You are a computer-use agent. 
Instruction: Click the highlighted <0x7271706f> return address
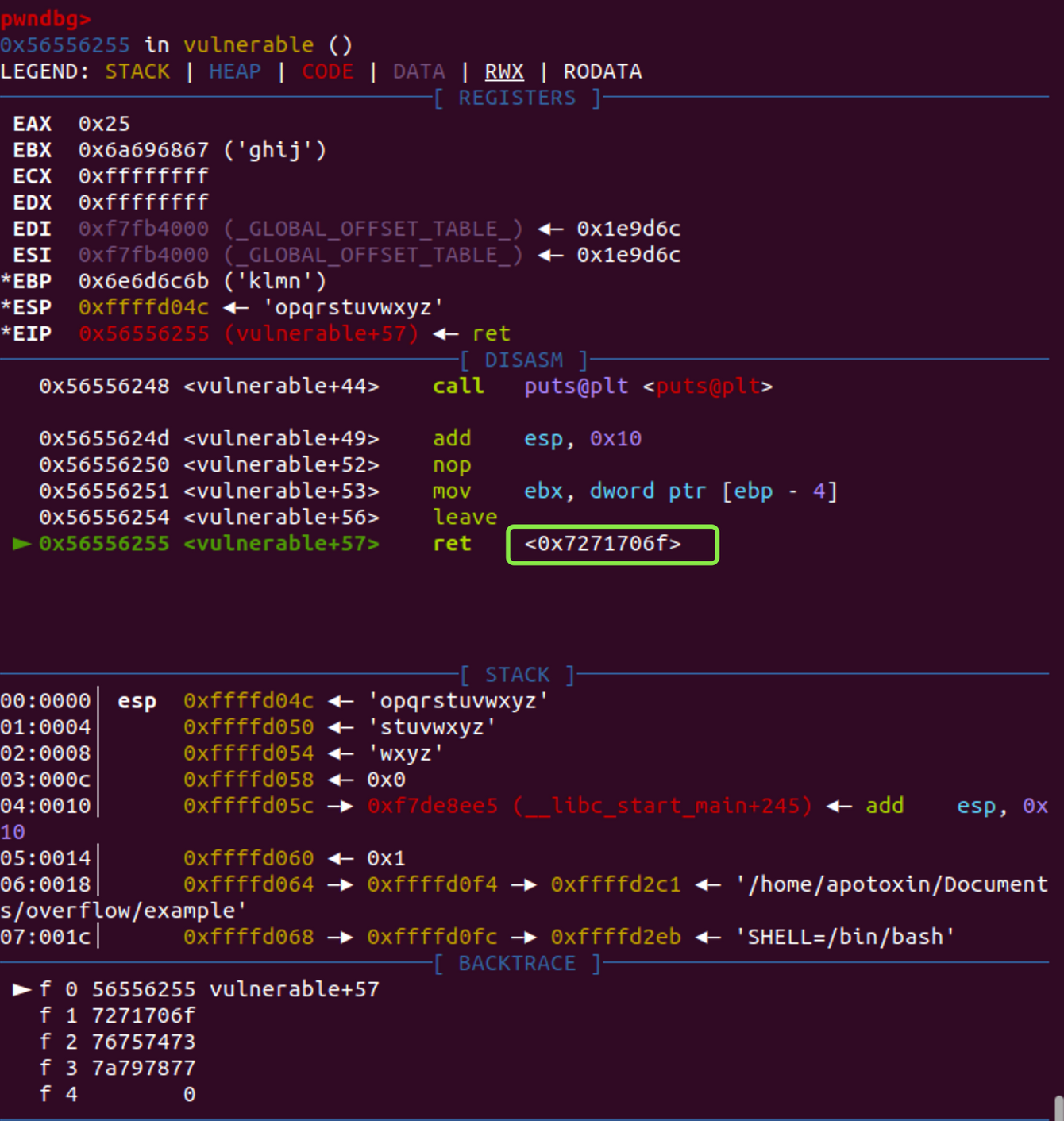(x=603, y=544)
